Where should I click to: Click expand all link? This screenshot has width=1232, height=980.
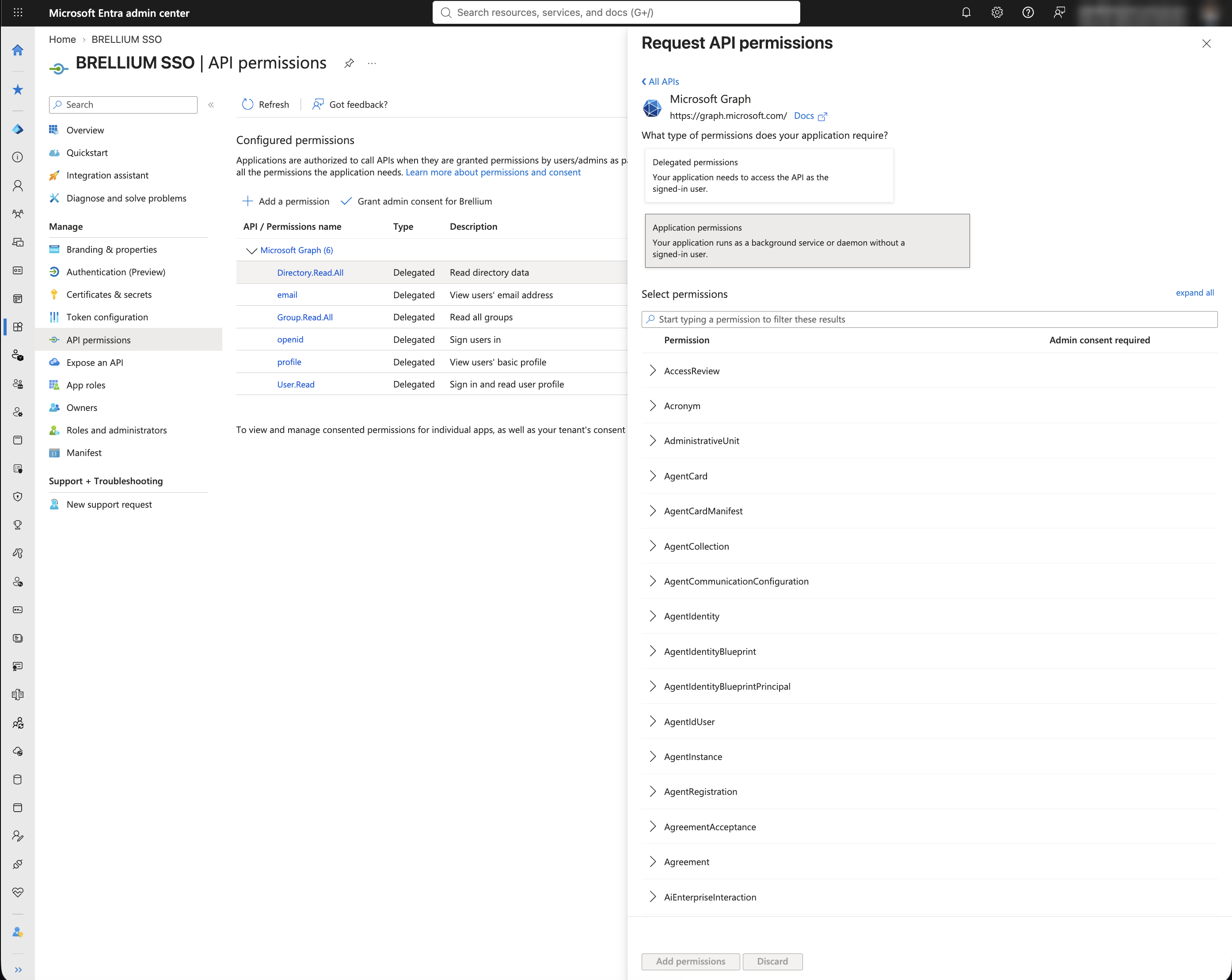(x=1195, y=292)
